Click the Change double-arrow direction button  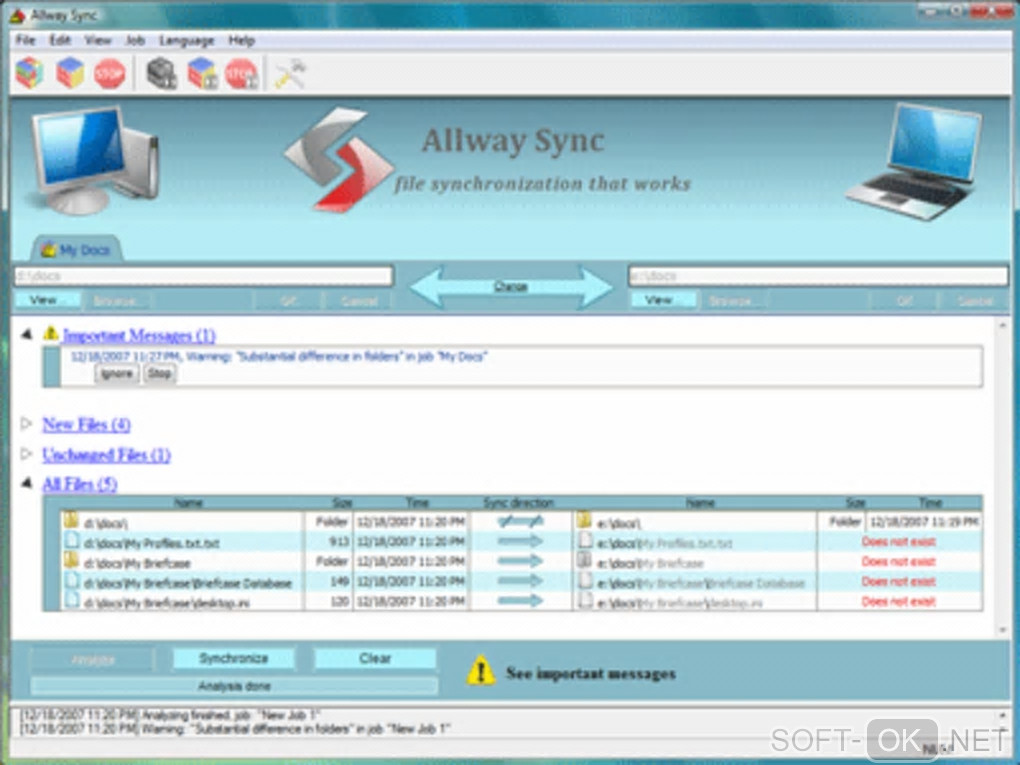click(511, 286)
